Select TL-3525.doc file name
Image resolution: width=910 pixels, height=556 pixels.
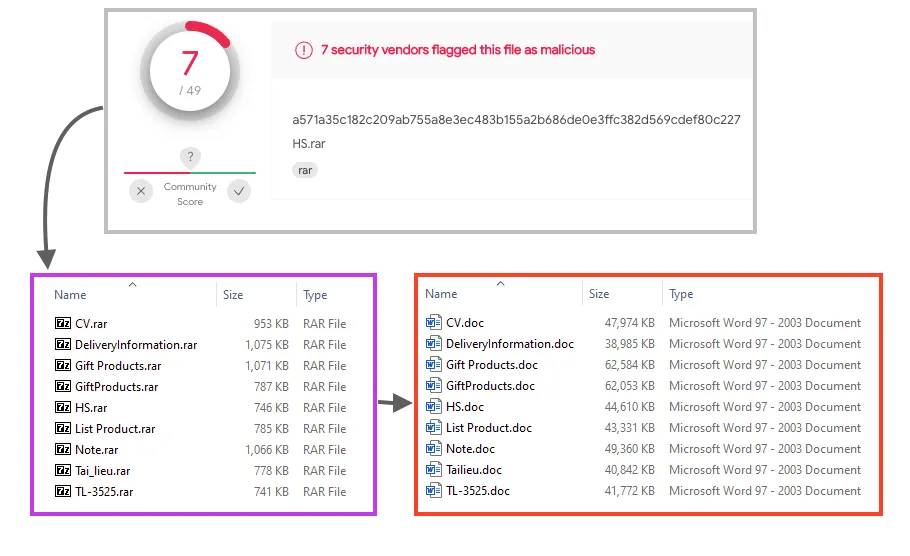[x=478, y=491]
